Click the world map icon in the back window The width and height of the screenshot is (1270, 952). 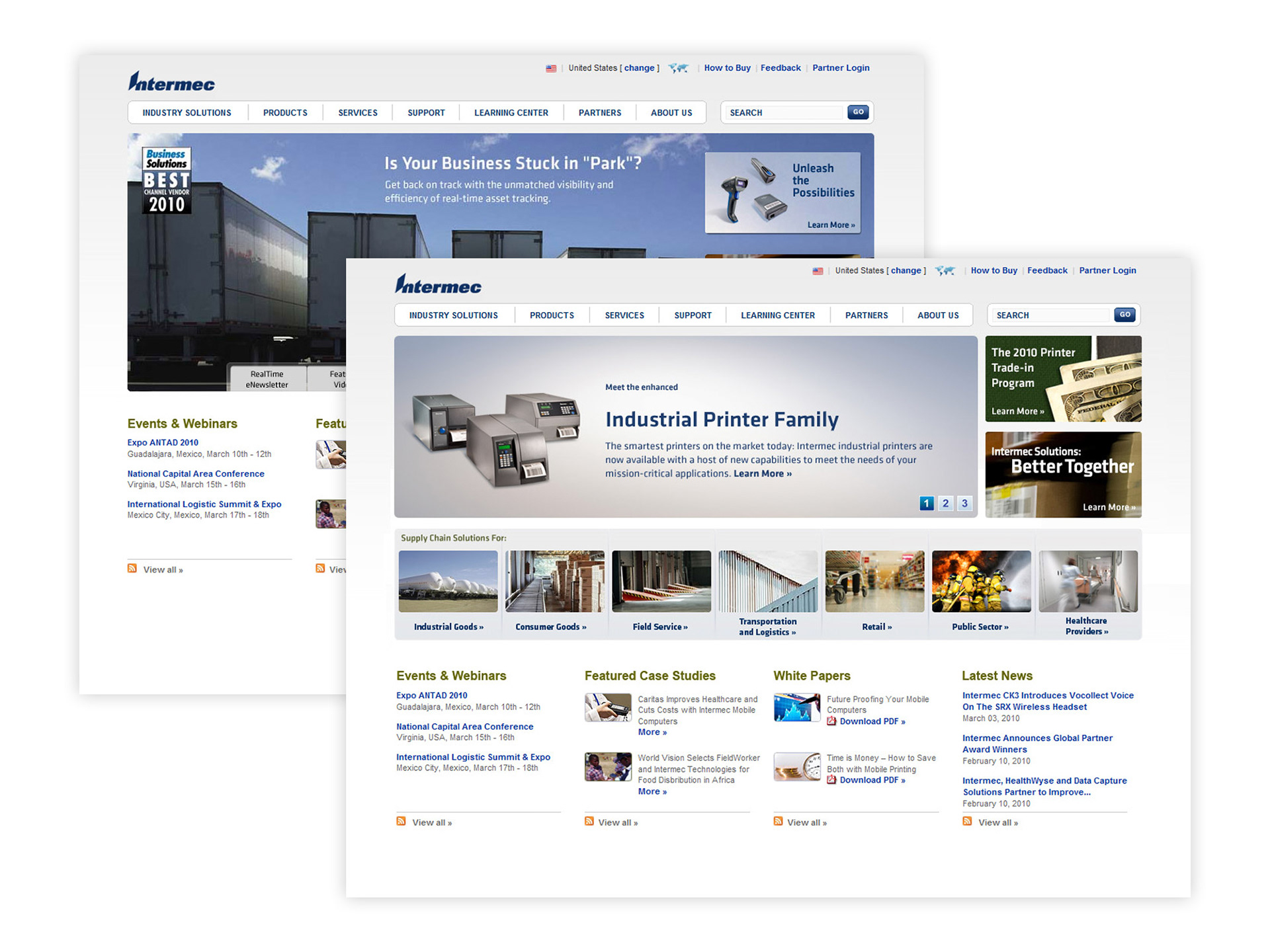pos(679,67)
